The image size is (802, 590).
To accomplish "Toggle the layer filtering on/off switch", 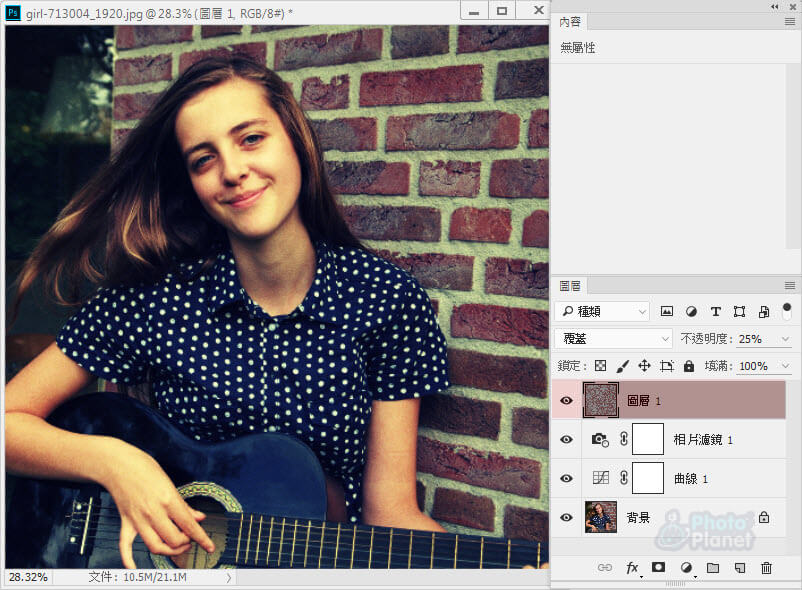I will (x=787, y=311).
